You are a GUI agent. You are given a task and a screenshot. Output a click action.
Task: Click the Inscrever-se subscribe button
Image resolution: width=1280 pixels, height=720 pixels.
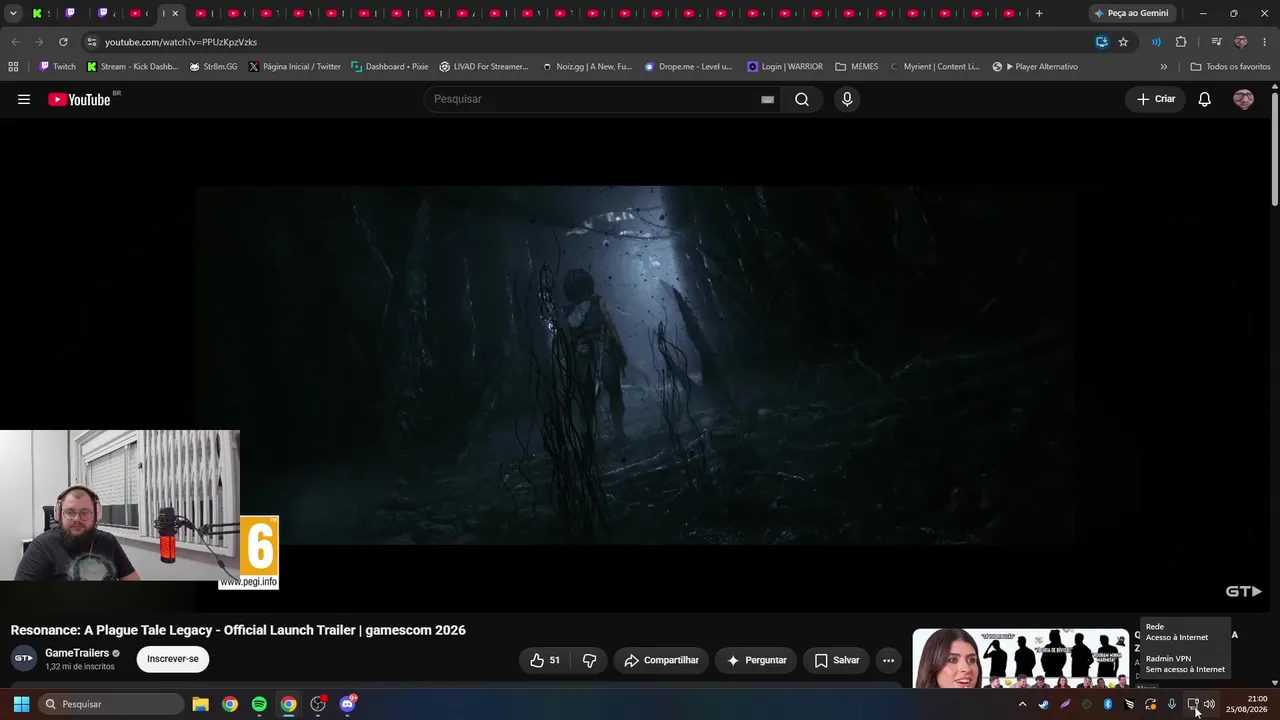point(173,659)
